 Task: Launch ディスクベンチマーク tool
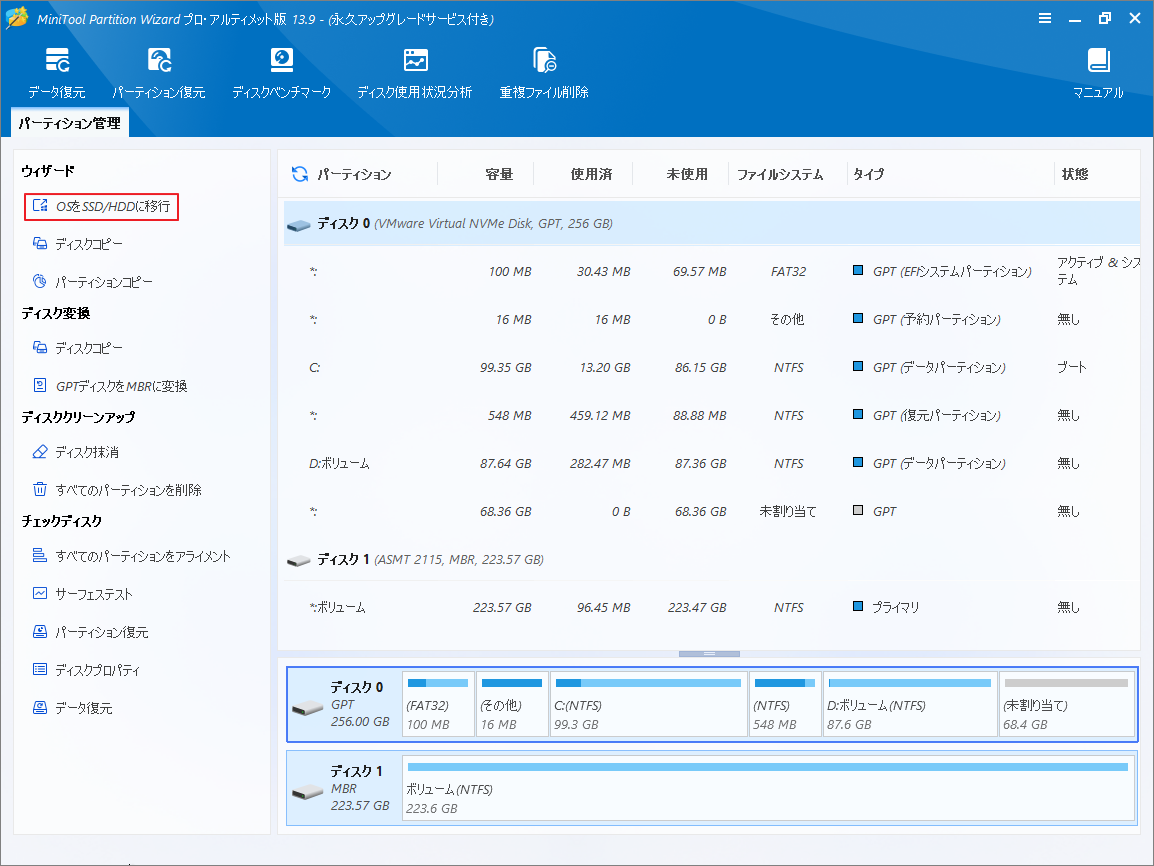(x=281, y=73)
